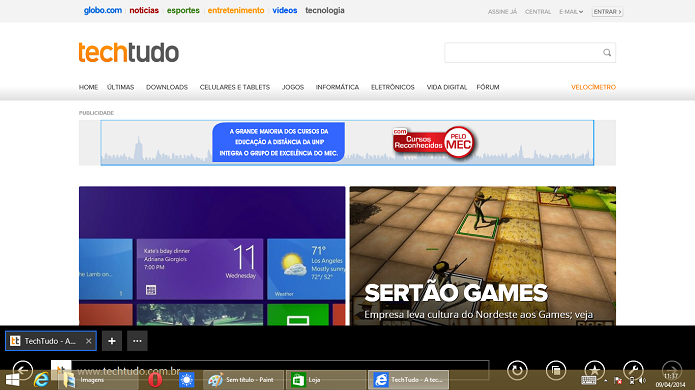Open Windows Start button
Viewport: 695px width, 390px height.
(x=12, y=380)
